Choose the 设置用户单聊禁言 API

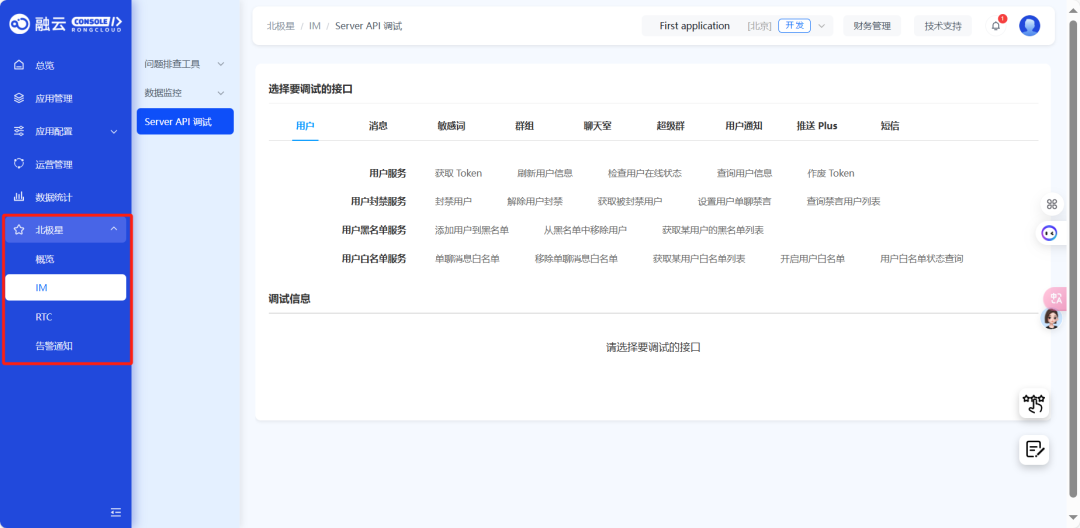point(734,202)
